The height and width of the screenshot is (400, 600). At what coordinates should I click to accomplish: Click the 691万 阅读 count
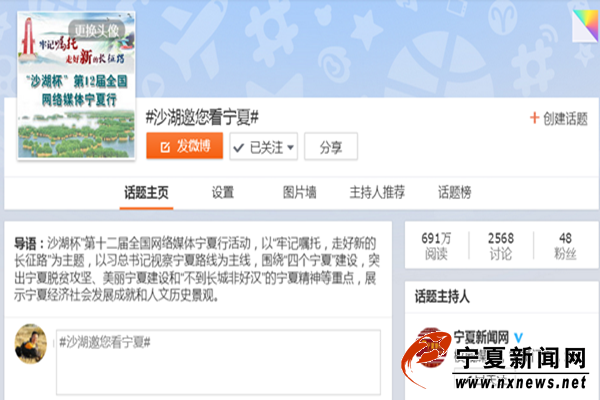coord(436,246)
